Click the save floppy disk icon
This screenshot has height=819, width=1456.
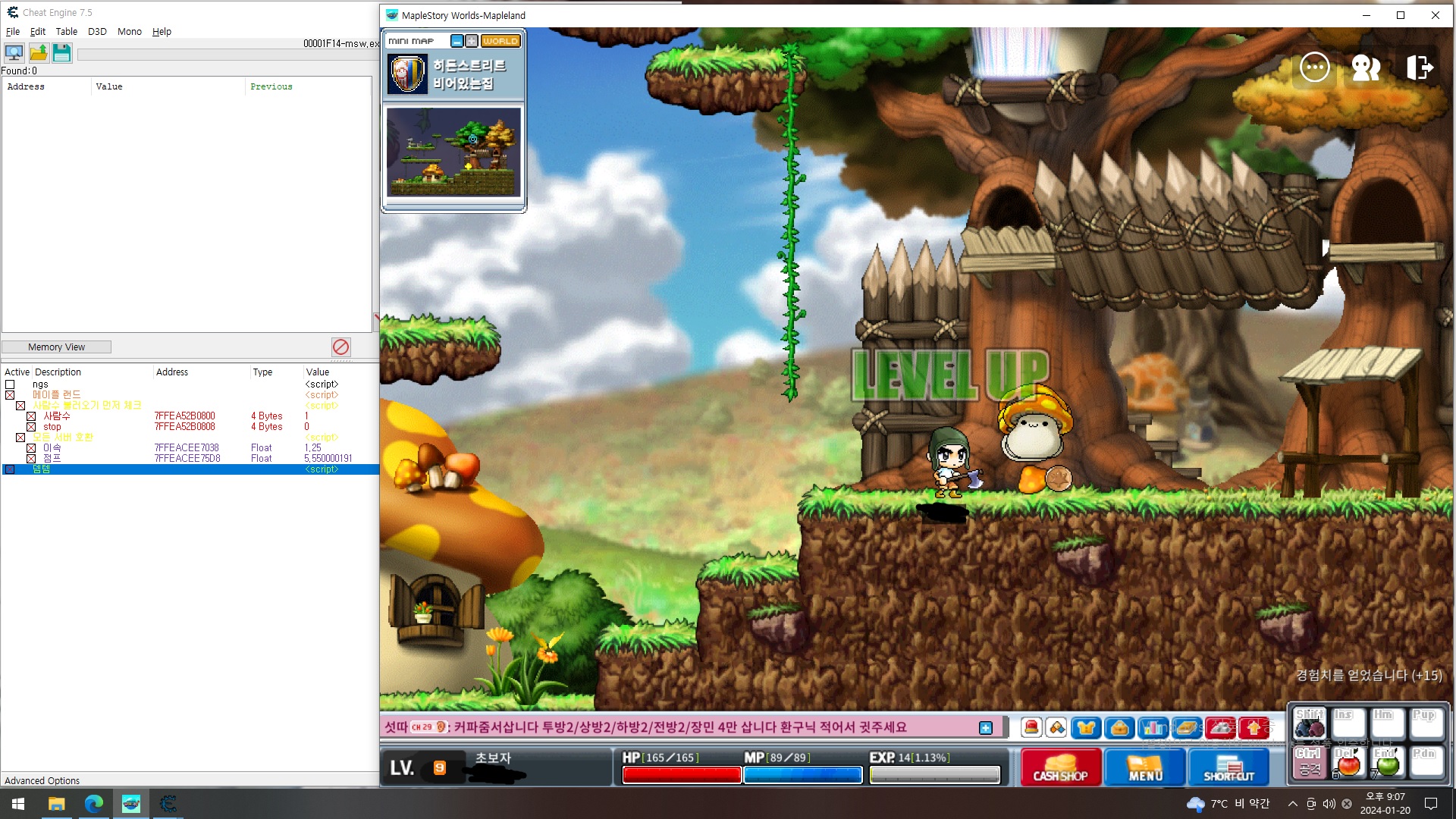pos(61,52)
